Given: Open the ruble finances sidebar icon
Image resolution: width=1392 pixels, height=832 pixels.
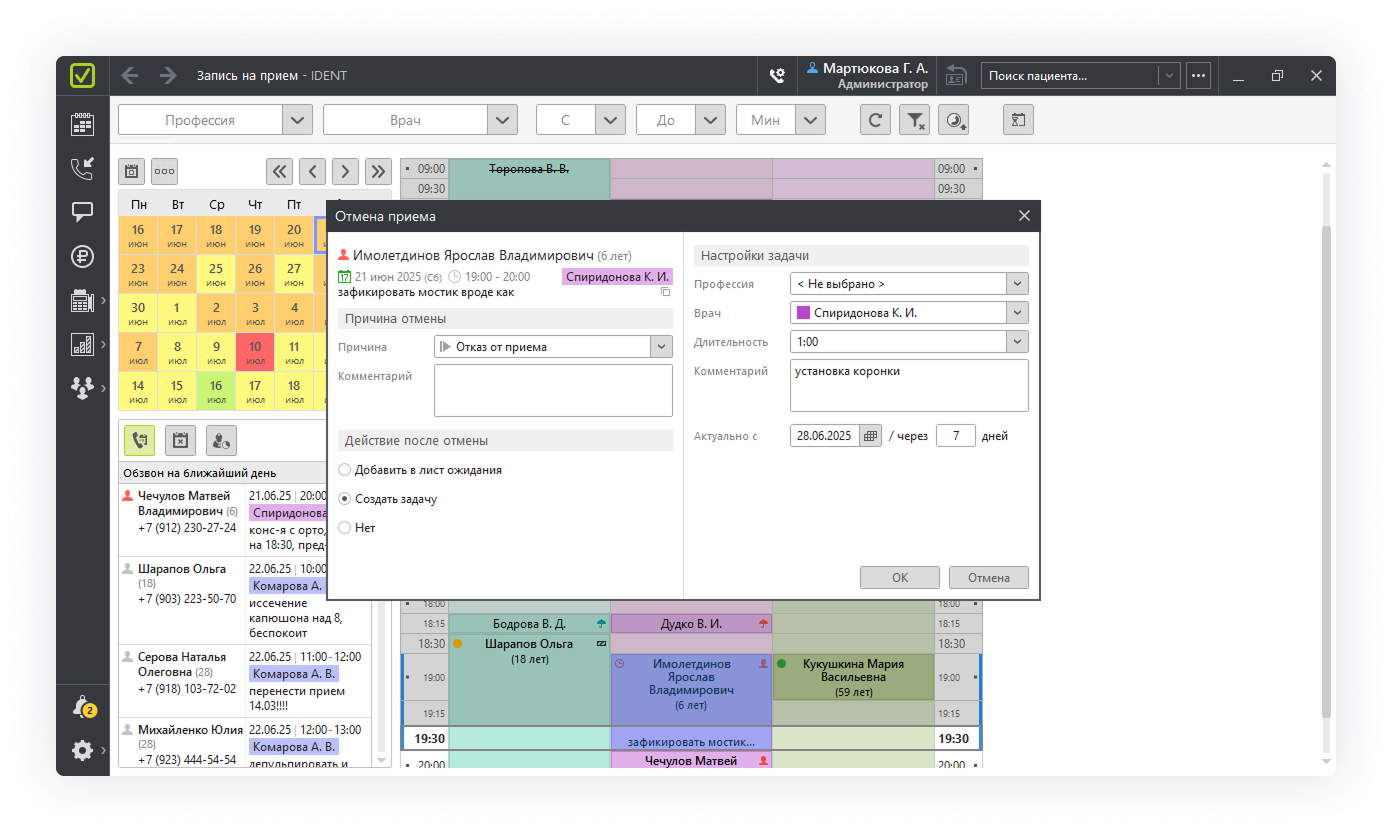Looking at the screenshot, I should coord(82,256).
